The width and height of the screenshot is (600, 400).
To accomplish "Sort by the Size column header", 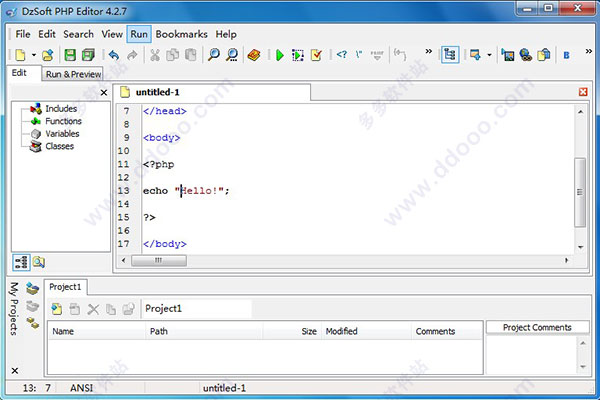I will pyautogui.click(x=292, y=331).
